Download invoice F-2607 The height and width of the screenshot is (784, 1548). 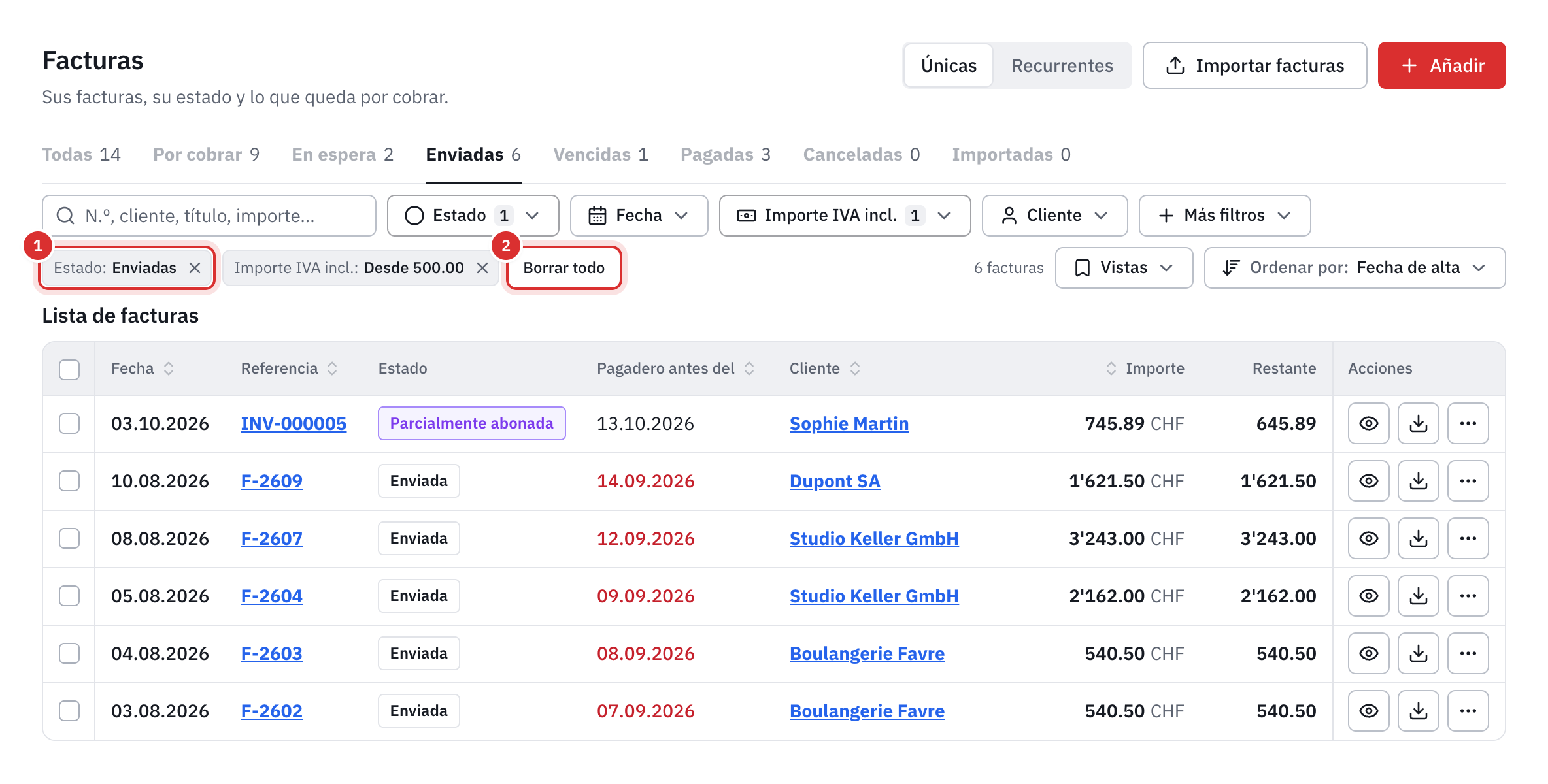pyautogui.click(x=1418, y=538)
